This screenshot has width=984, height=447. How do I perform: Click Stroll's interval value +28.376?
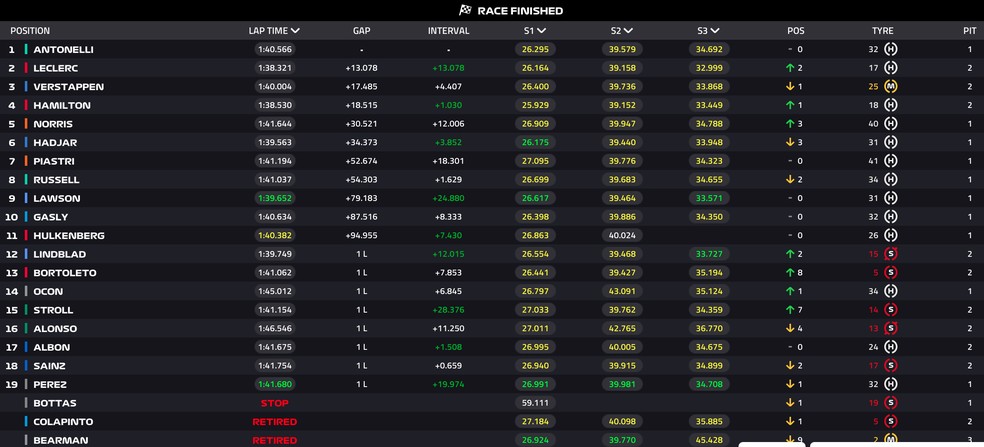(449, 310)
